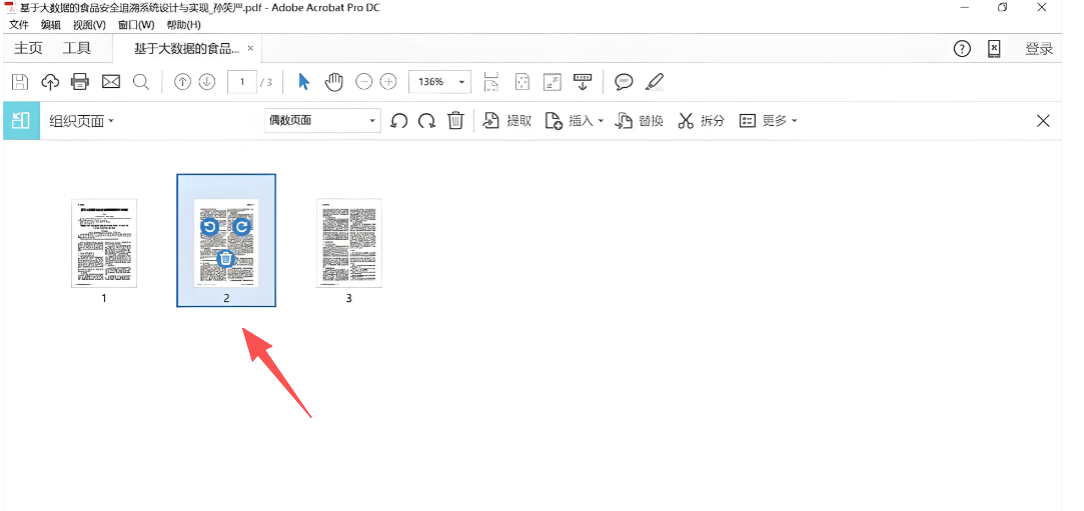Open the 窗口(W) menu
The width and height of the screenshot is (1084, 511).
pyautogui.click(x=136, y=25)
